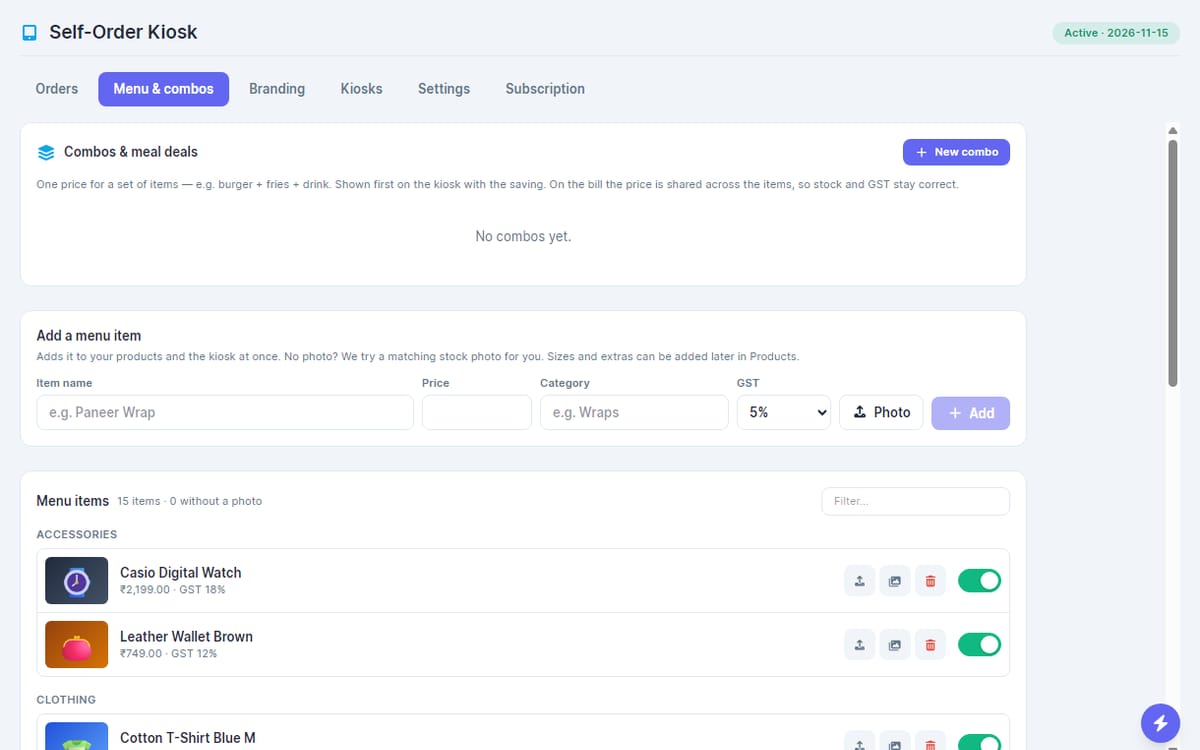The image size is (1200, 750).
Task: View the Subscription tab
Action: (545, 89)
